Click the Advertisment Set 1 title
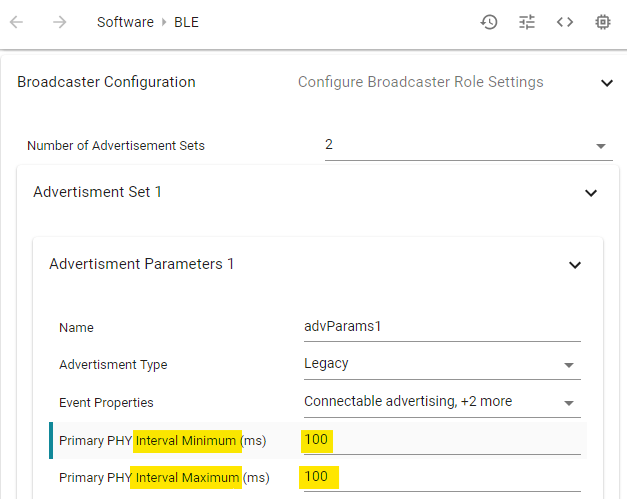The image size is (627, 499). coord(97,192)
